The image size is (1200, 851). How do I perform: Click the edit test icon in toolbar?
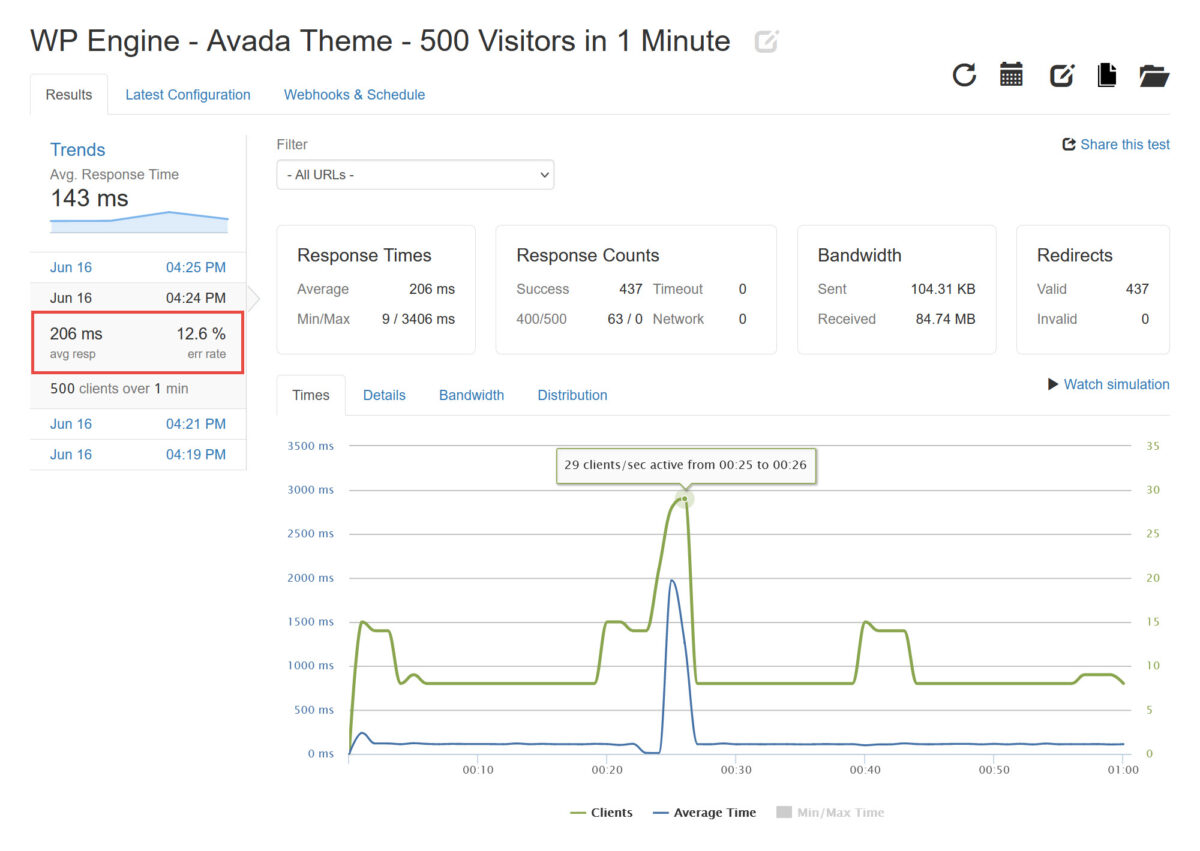(x=1061, y=75)
